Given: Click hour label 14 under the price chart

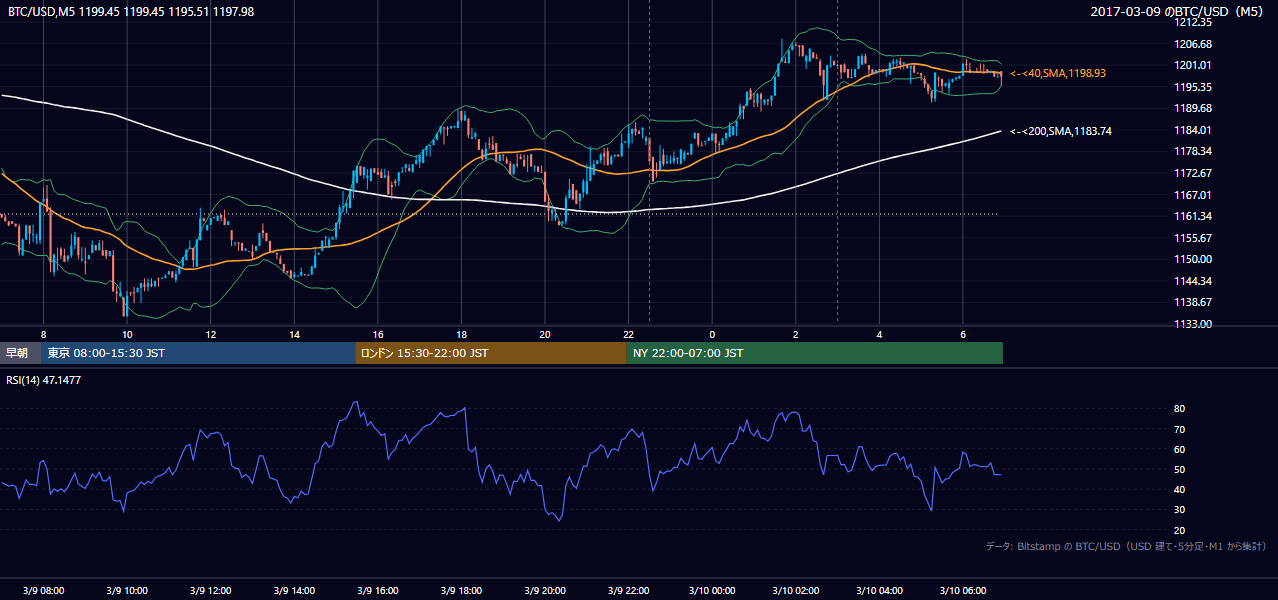Looking at the screenshot, I should pyautogui.click(x=294, y=333).
